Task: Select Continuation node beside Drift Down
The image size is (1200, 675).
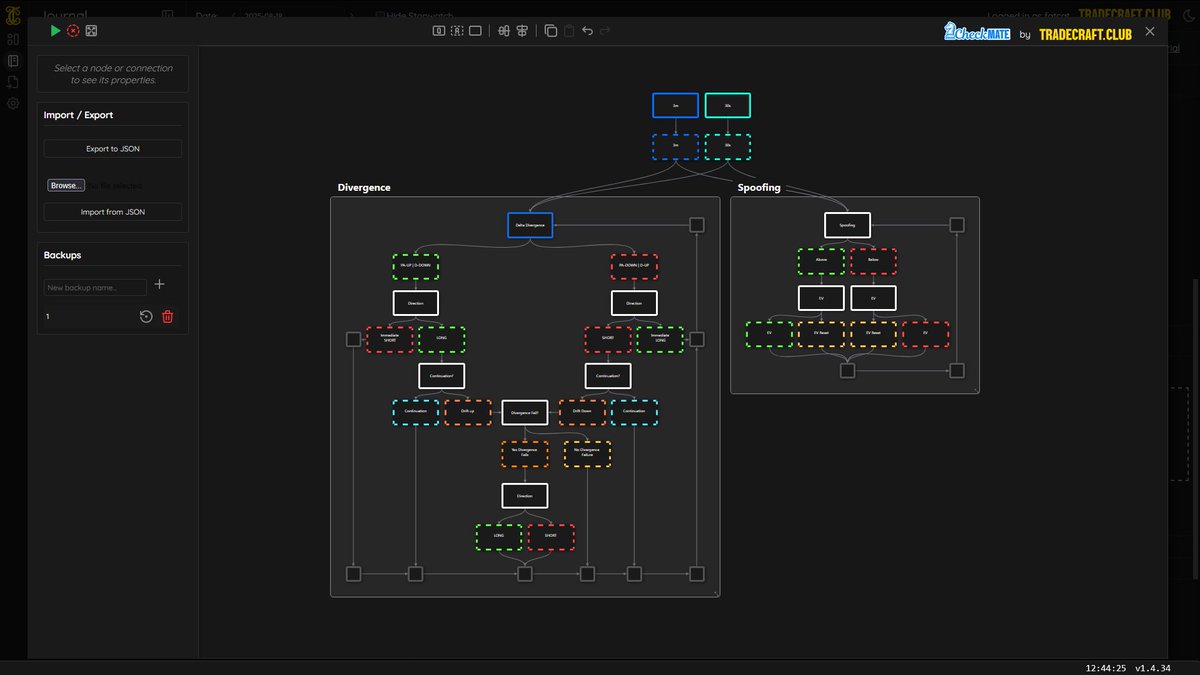Action: 634,412
